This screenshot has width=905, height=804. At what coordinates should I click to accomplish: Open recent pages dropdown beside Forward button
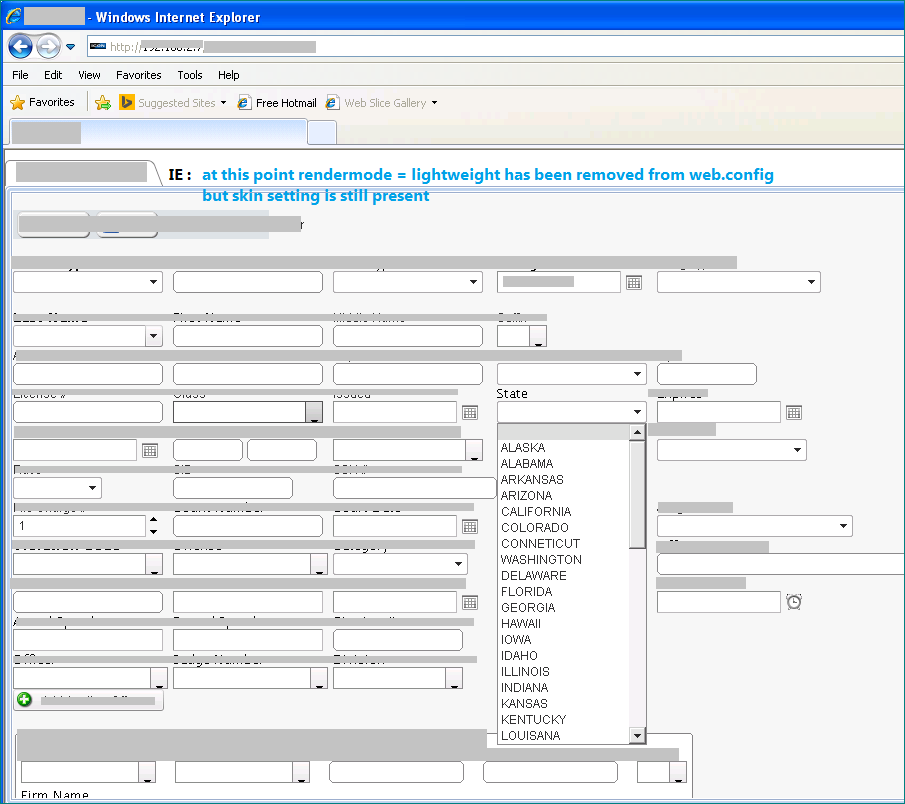pos(70,47)
